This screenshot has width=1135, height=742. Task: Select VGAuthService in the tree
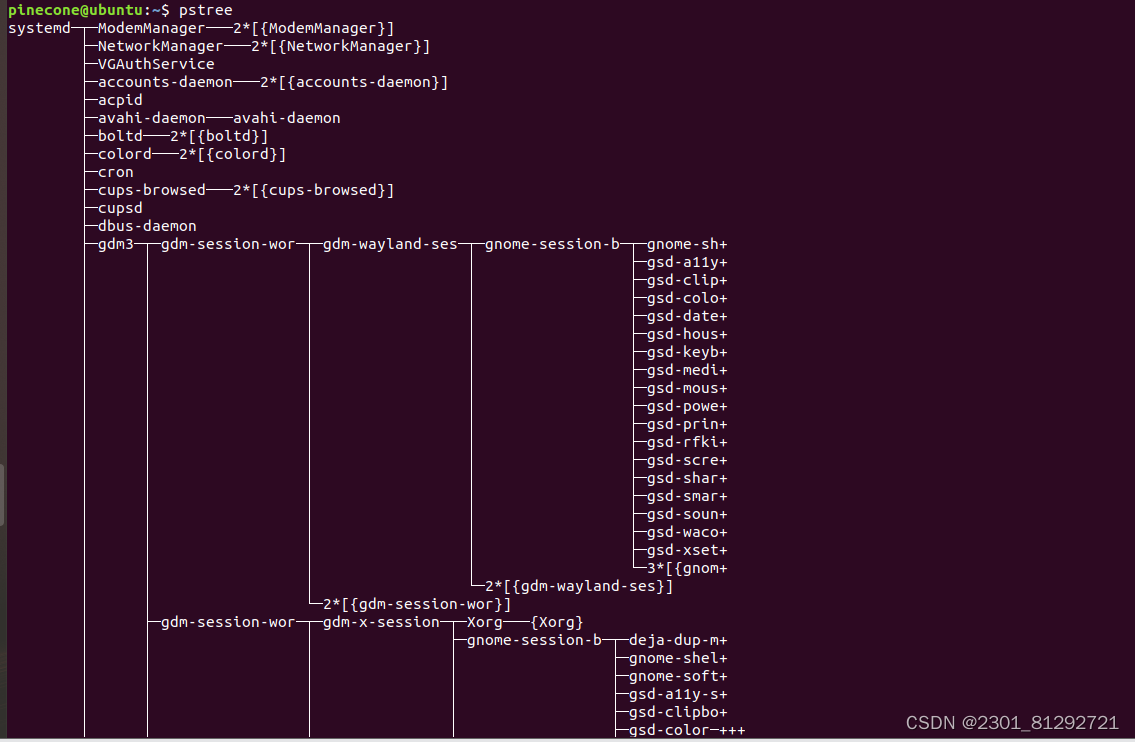click(156, 64)
